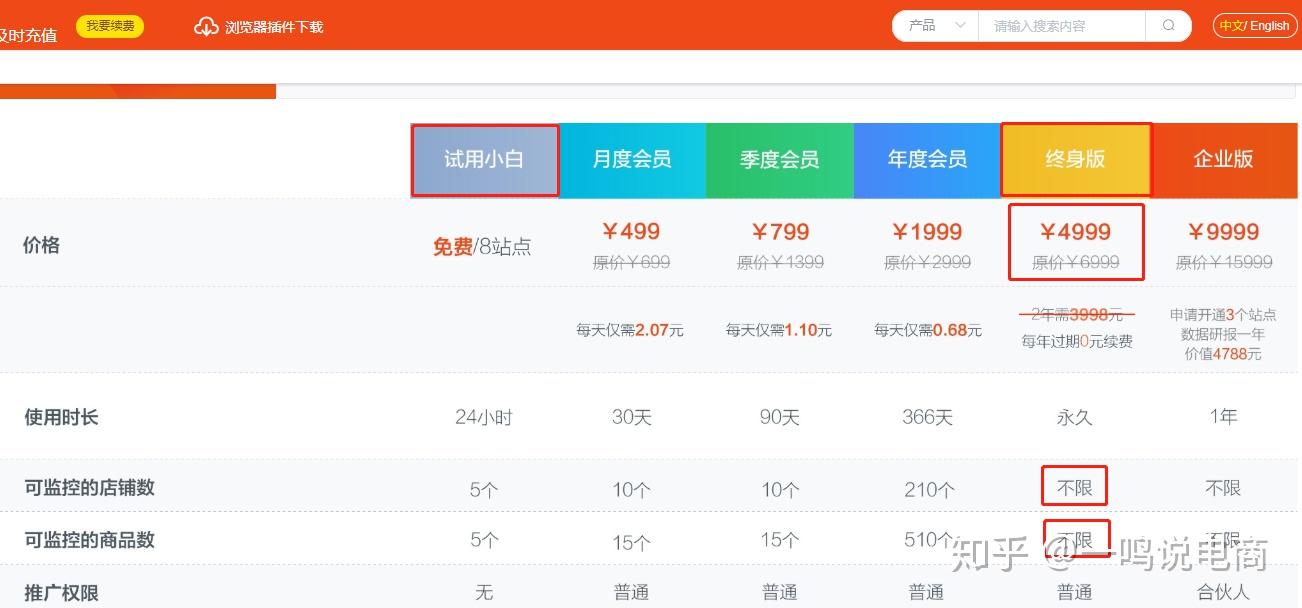This screenshot has width=1302, height=608.
Task: Click the ￥4999 lifetime price
Action: click(x=1075, y=232)
